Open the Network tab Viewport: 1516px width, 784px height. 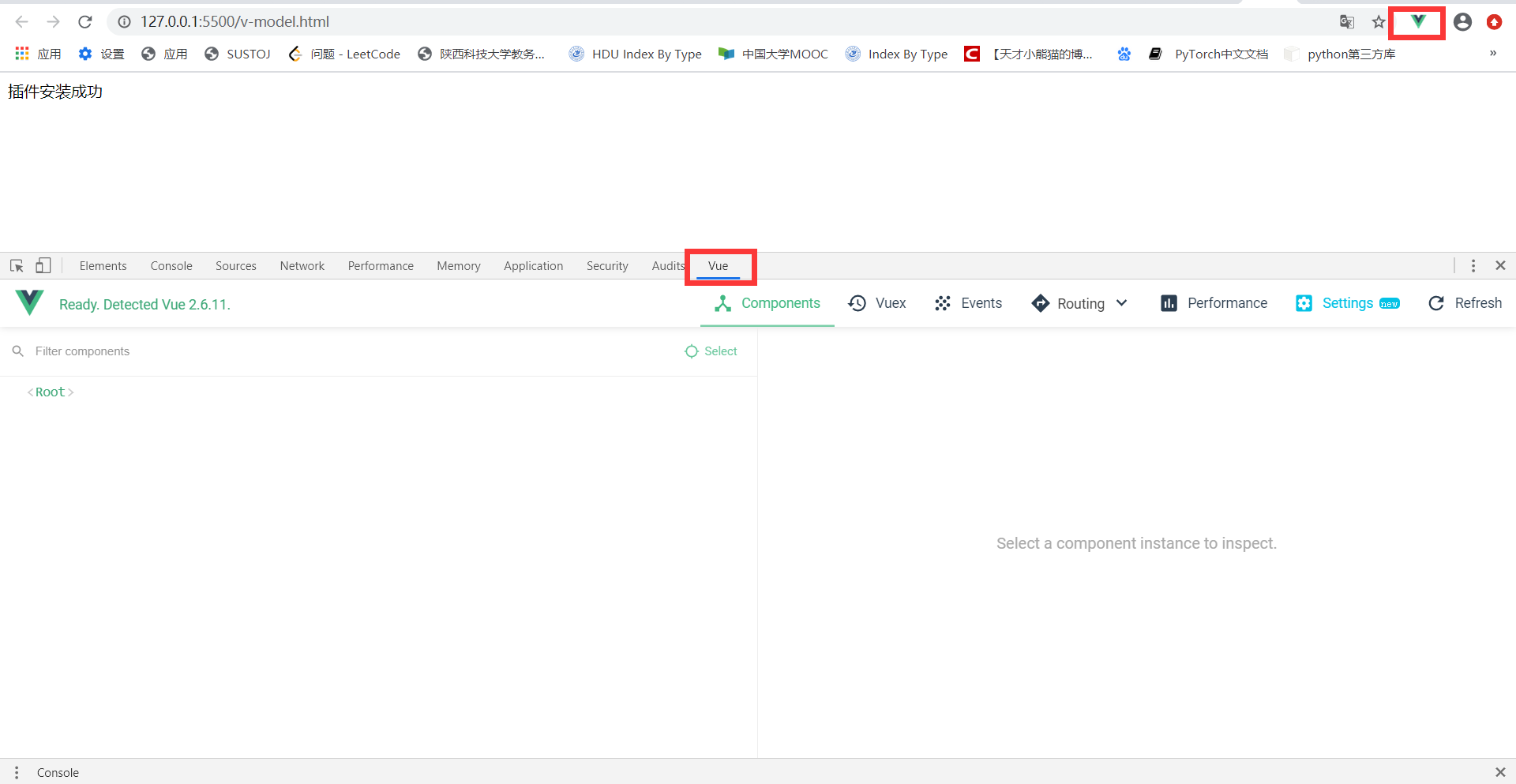[302, 266]
